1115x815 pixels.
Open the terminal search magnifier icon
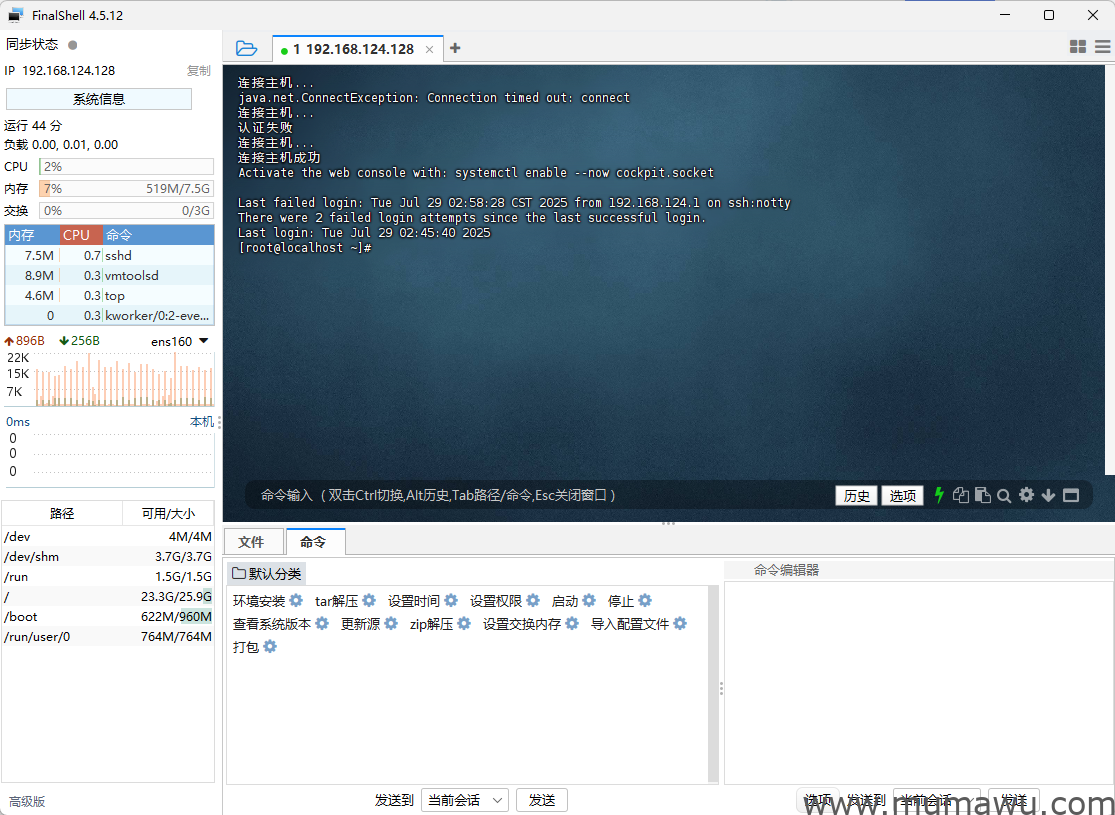(1004, 494)
